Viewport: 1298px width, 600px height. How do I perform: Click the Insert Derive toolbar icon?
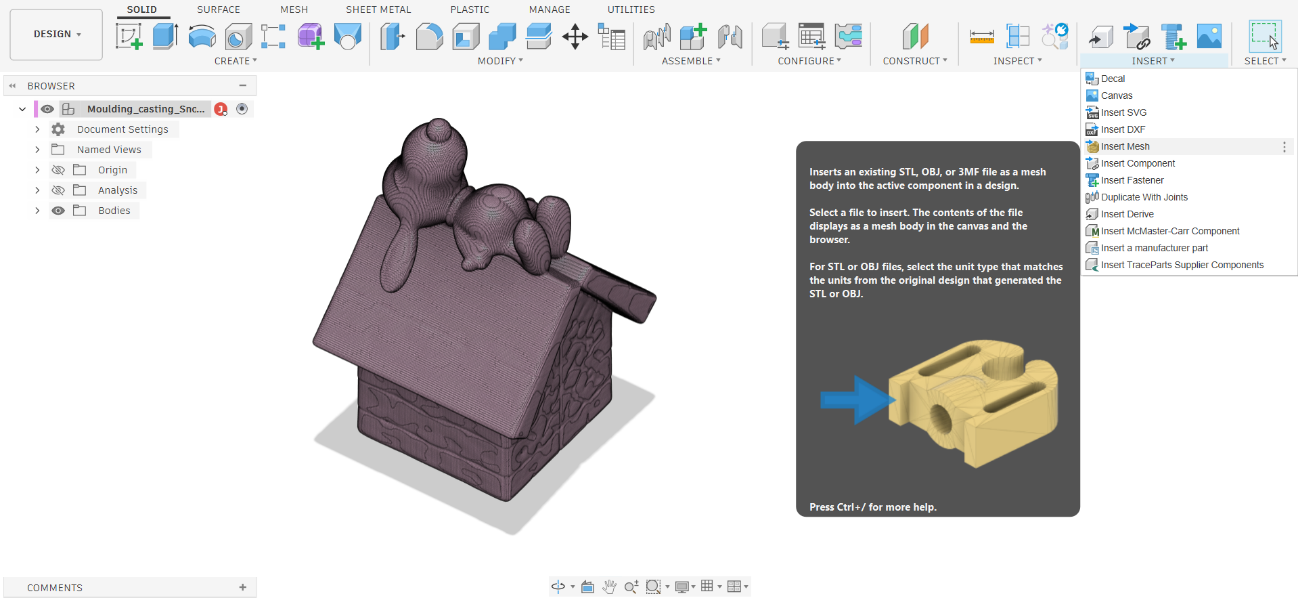point(1100,38)
